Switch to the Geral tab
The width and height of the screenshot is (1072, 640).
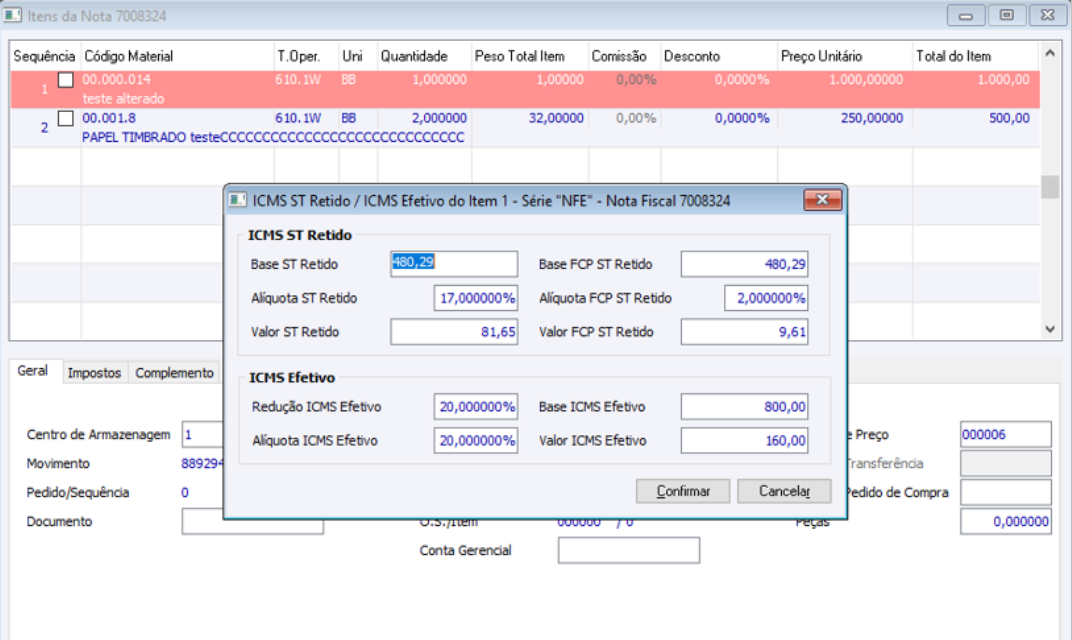[x=32, y=371]
